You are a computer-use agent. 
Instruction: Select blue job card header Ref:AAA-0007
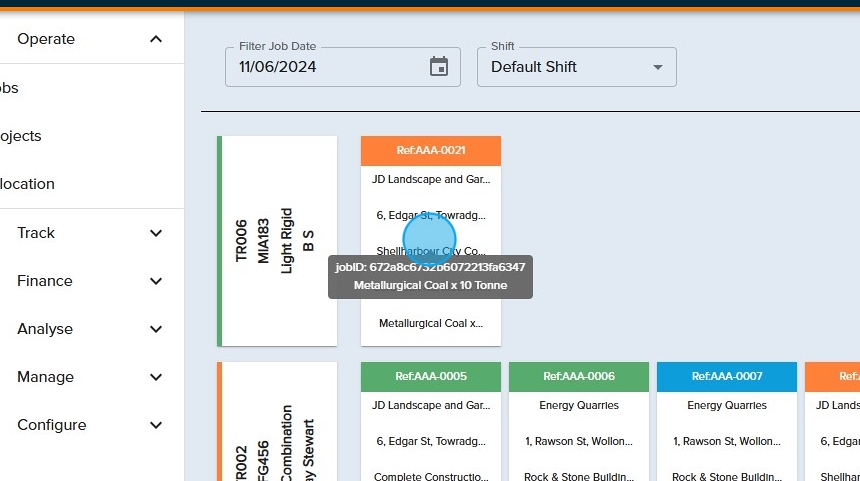click(726, 376)
